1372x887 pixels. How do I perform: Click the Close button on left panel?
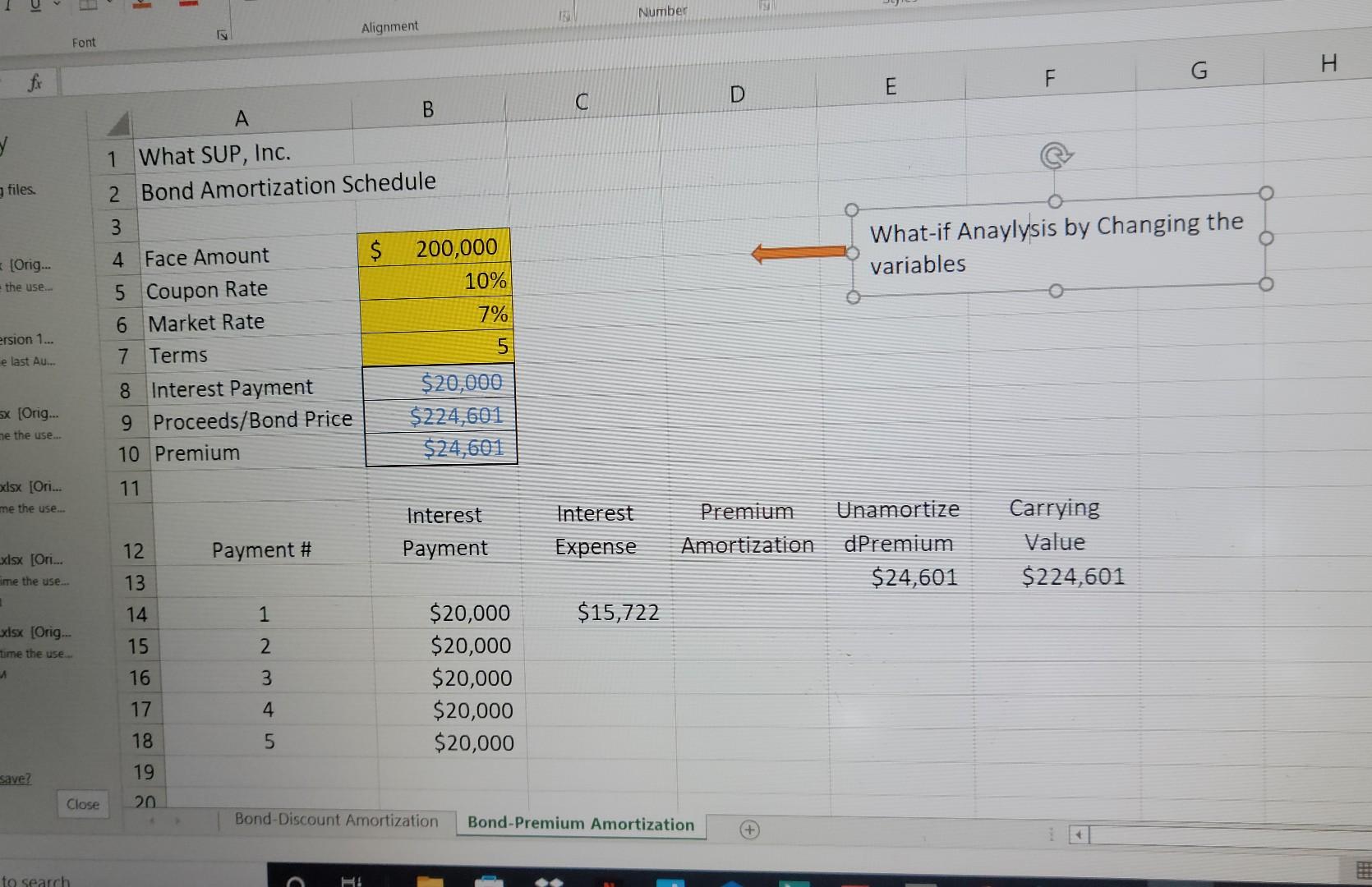[82, 804]
